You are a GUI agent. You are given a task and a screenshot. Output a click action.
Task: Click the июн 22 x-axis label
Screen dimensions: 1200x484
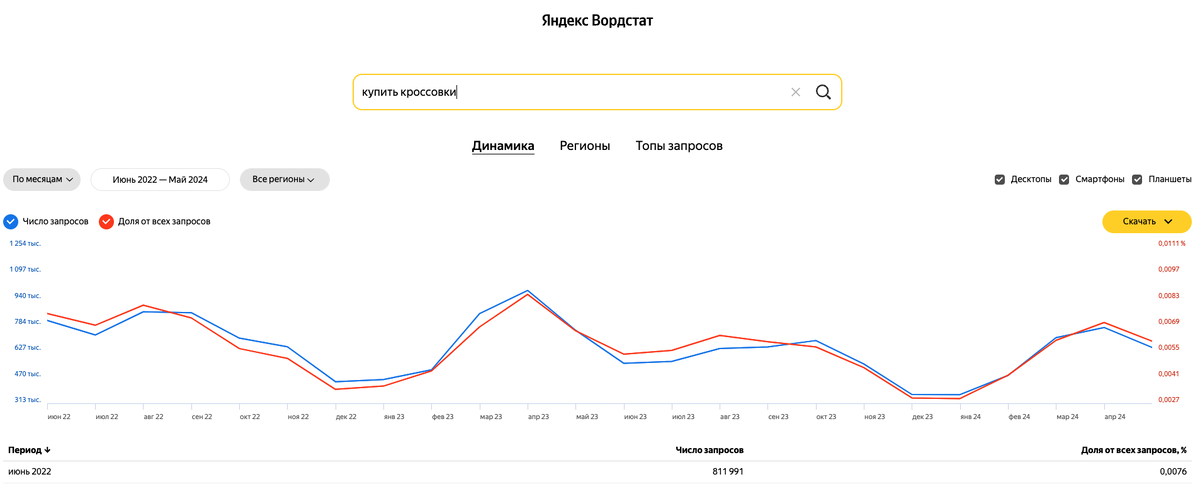pos(59,416)
